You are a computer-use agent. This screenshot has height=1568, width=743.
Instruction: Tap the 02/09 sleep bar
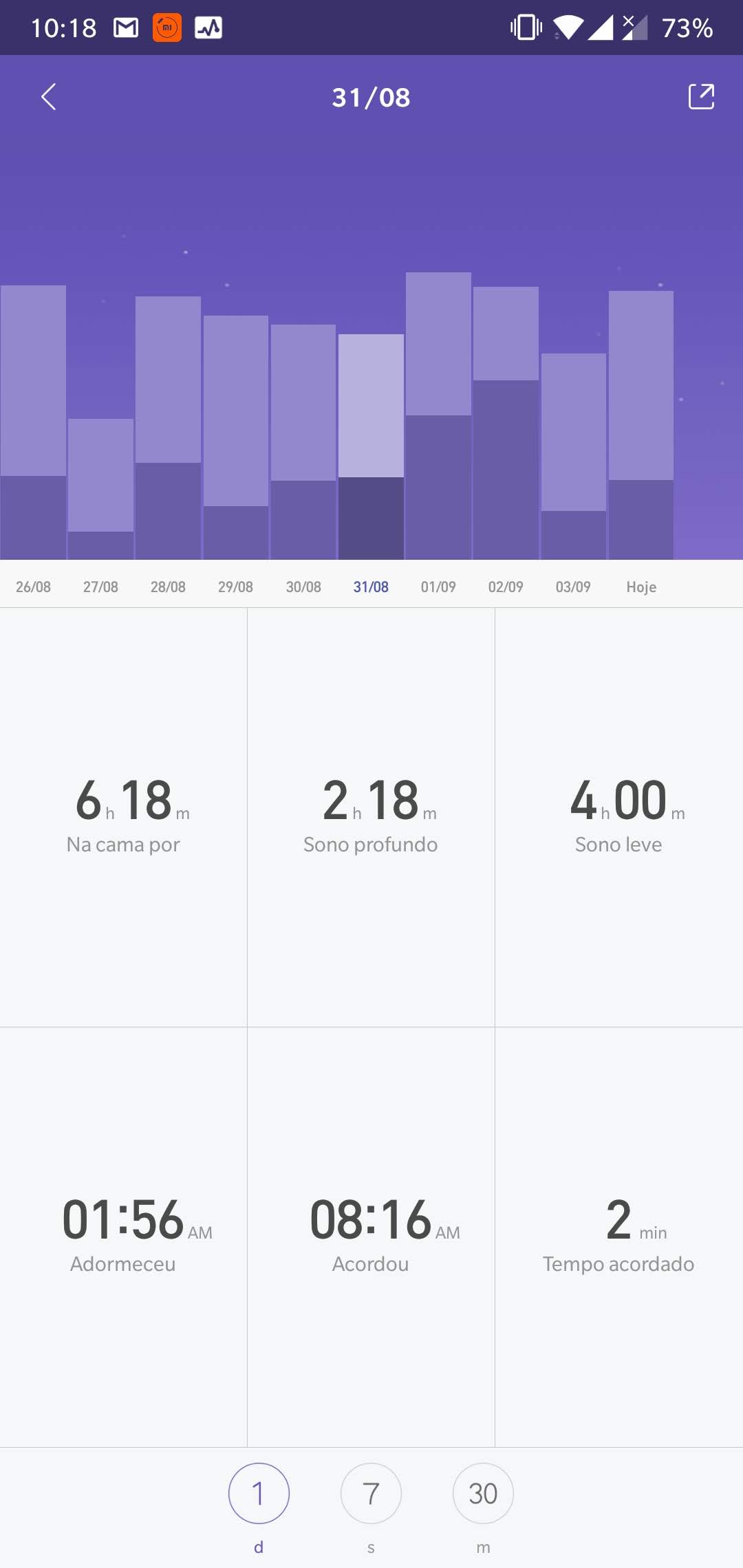coord(506,423)
